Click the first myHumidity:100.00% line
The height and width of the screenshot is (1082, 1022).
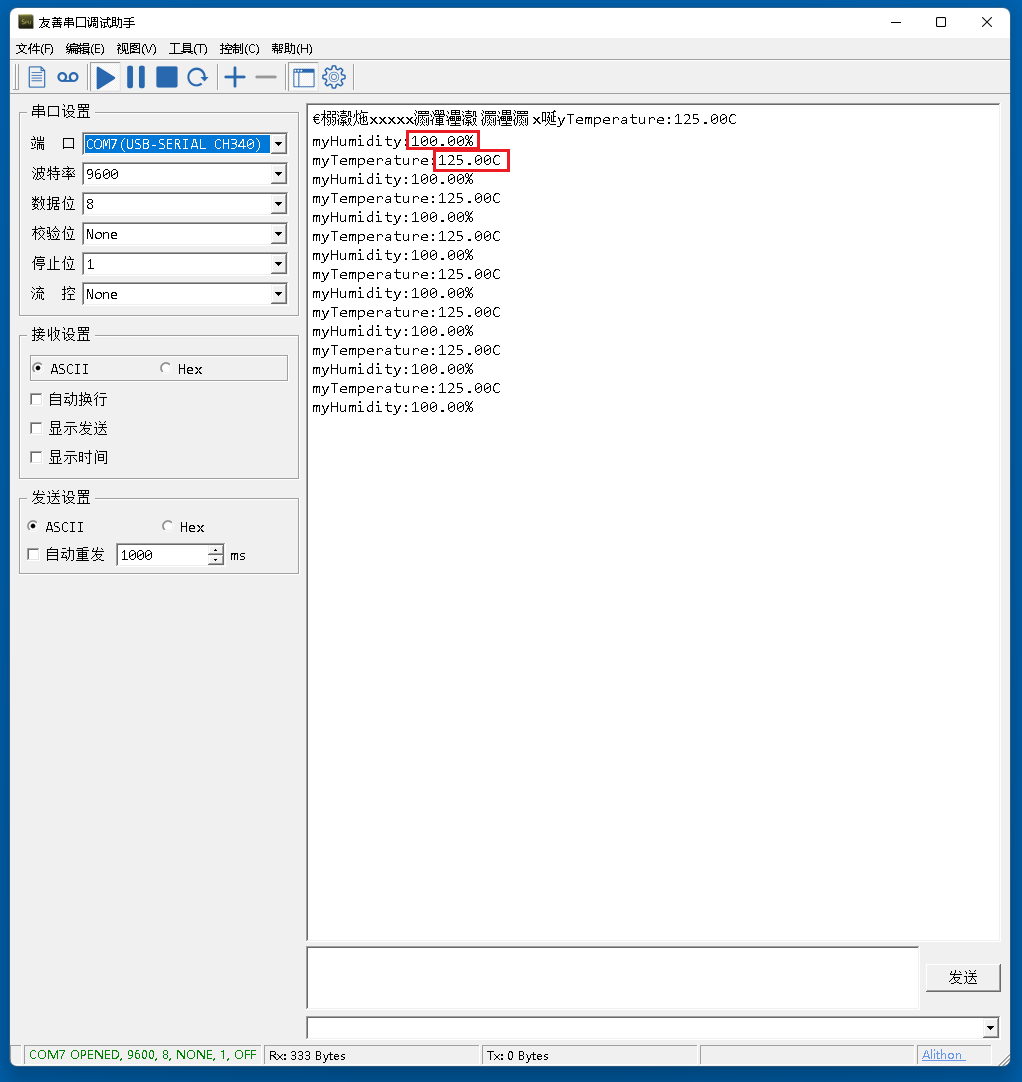click(x=393, y=141)
